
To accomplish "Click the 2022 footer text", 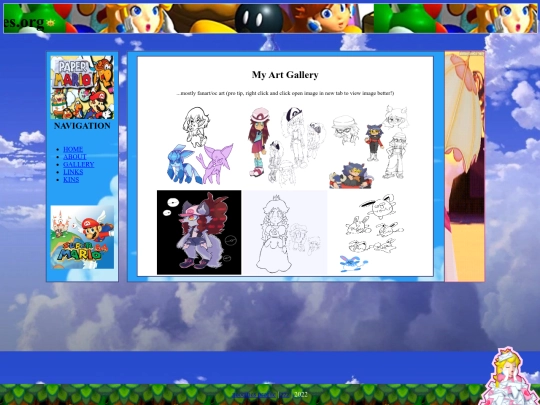I will 301,395.
